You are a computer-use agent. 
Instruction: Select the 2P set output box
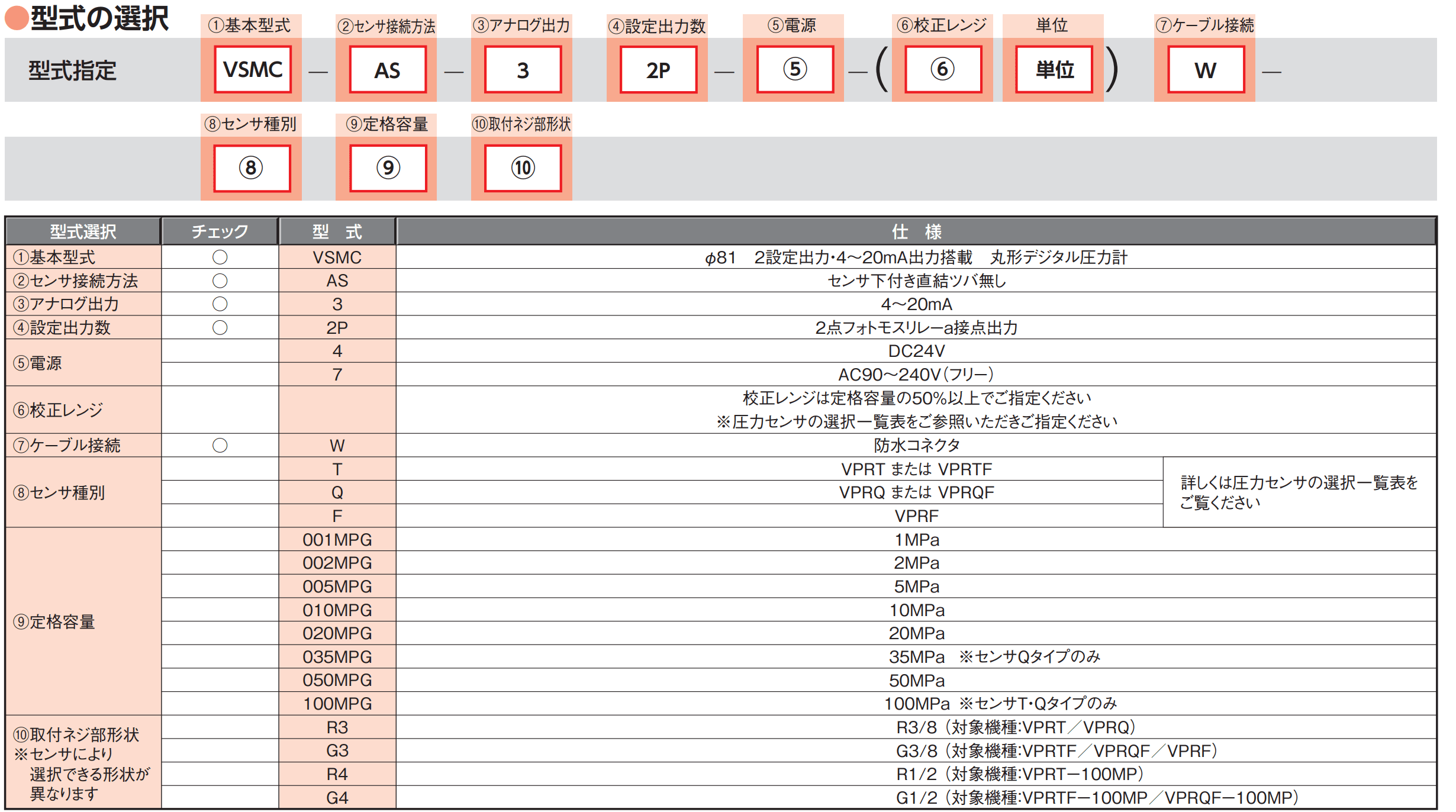(x=658, y=70)
